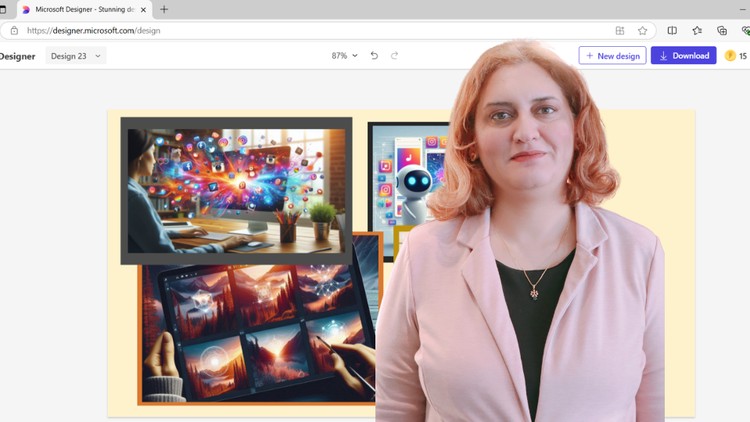The width and height of the screenshot is (750, 422).
Task: Click the New design button
Action: [x=612, y=56]
